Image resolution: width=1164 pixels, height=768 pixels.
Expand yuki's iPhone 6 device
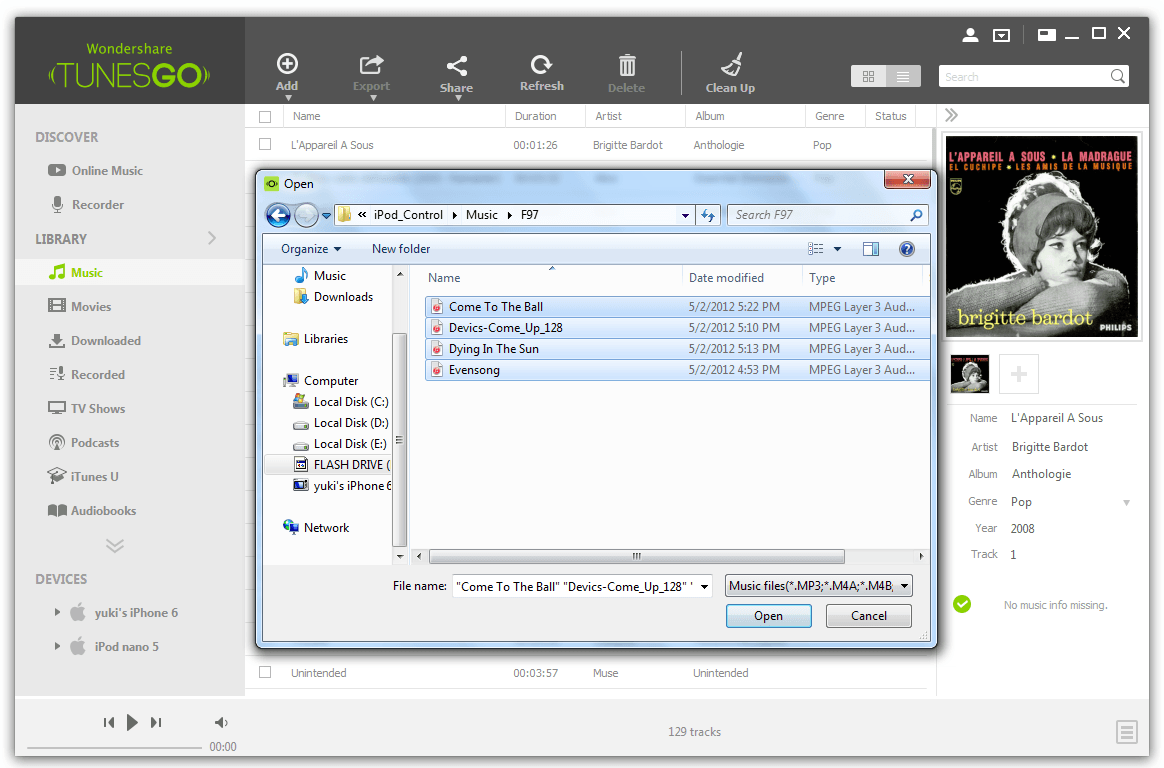(x=57, y=612)
